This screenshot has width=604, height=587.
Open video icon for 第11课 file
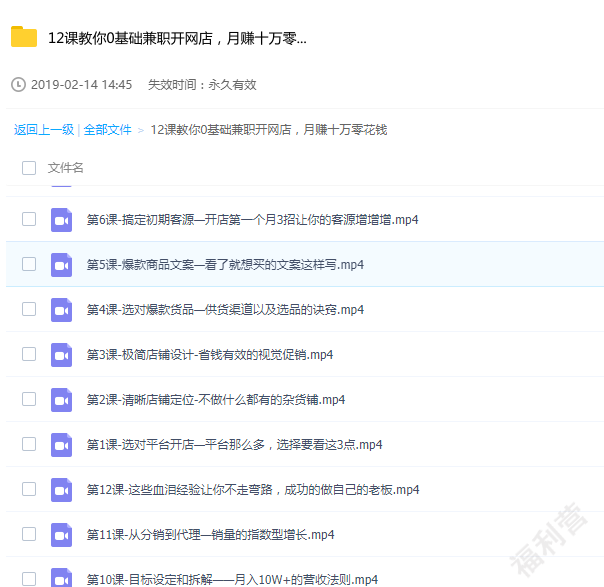(61, 535)
